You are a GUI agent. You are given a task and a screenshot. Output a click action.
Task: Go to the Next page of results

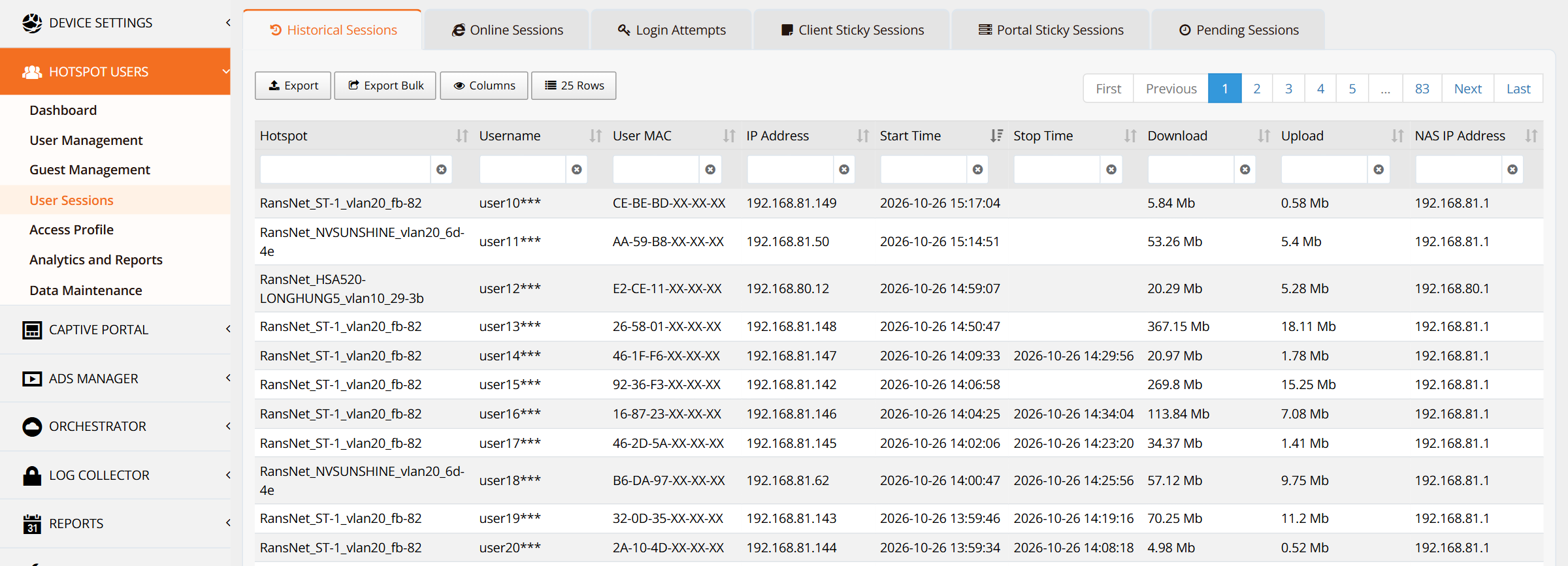pyautogui.click(x=1468, y=89)
